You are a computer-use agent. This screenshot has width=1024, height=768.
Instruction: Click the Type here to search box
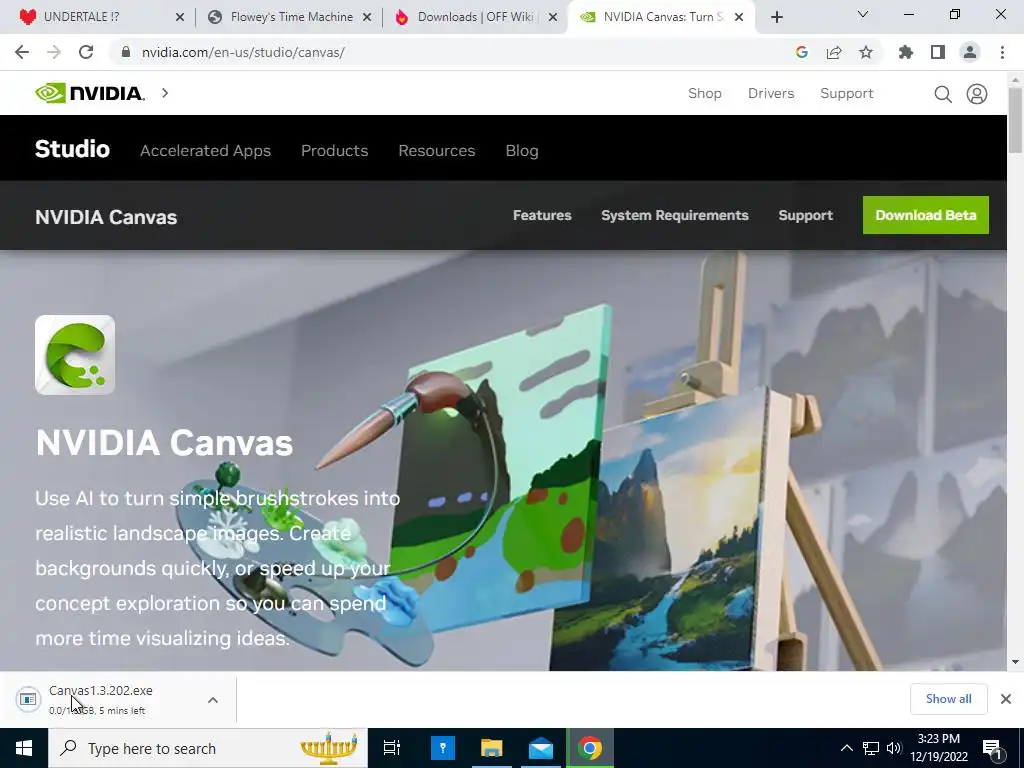pos(208,748)
